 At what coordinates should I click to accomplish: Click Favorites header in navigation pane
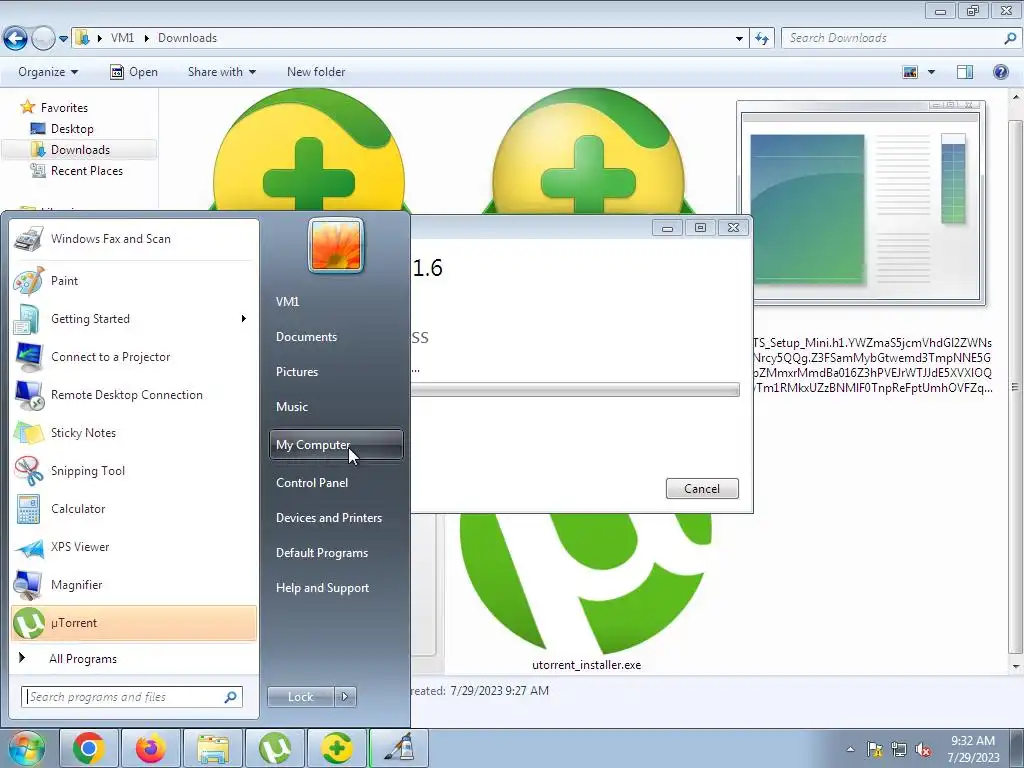pos(64,108)
